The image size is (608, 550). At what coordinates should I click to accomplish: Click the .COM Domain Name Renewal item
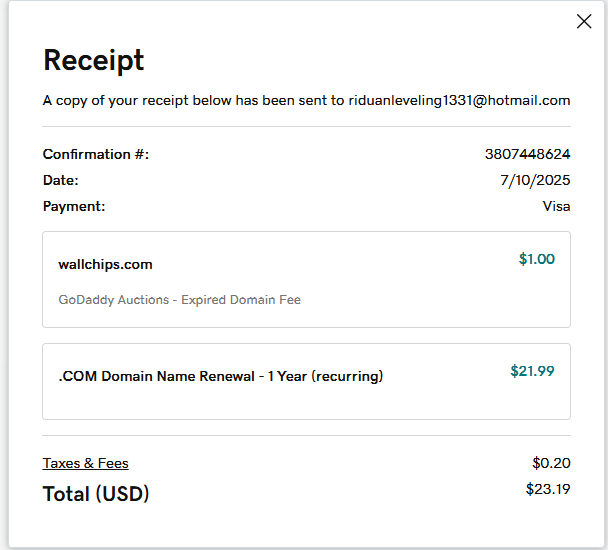pos(220,377)
